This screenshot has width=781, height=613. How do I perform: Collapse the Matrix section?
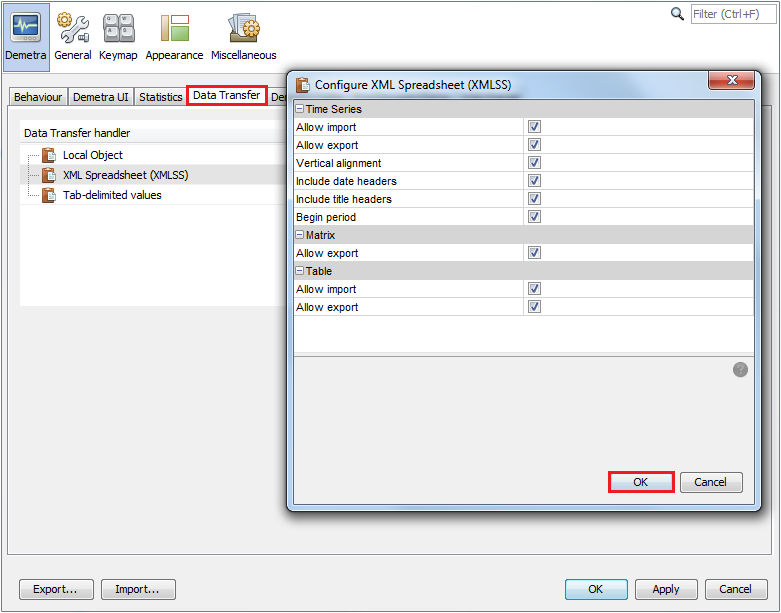(299, 235)
